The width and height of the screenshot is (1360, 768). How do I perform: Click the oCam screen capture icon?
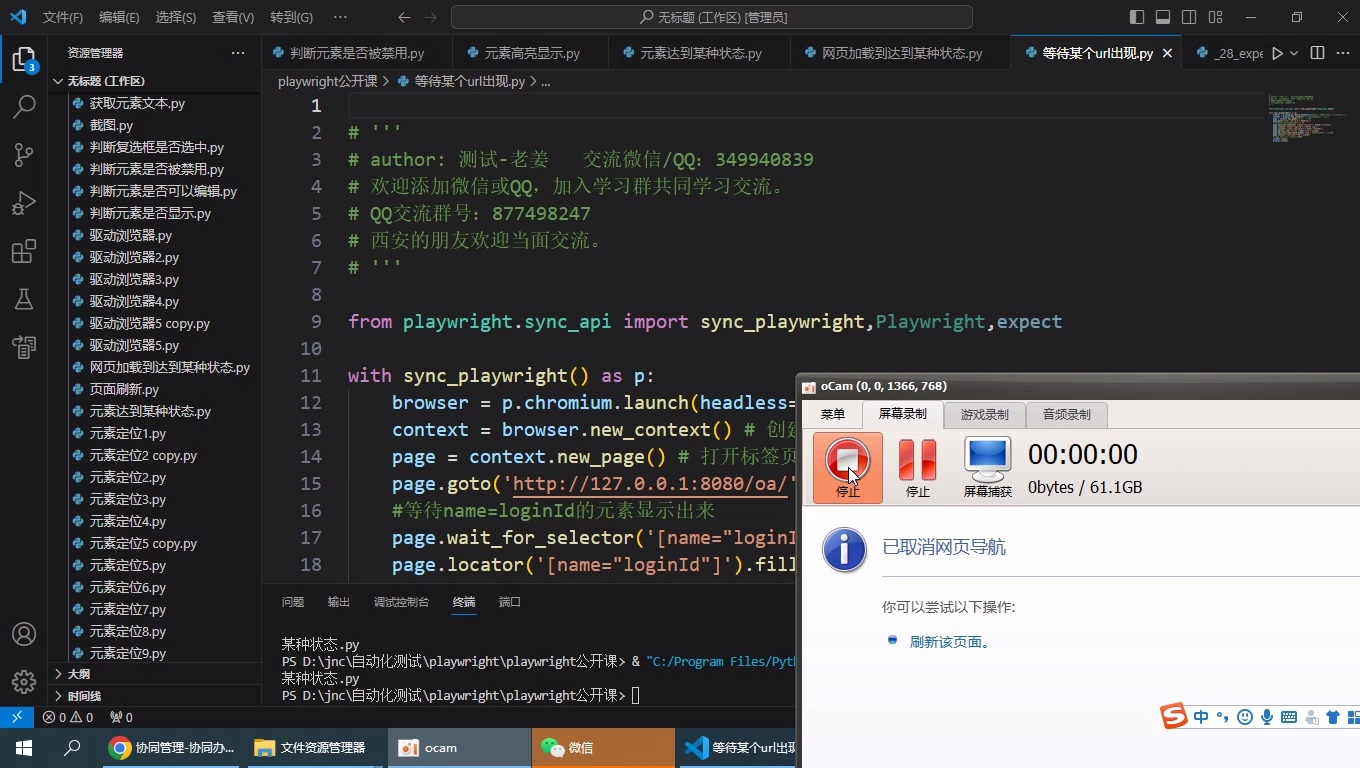click(x=987, y=467)
